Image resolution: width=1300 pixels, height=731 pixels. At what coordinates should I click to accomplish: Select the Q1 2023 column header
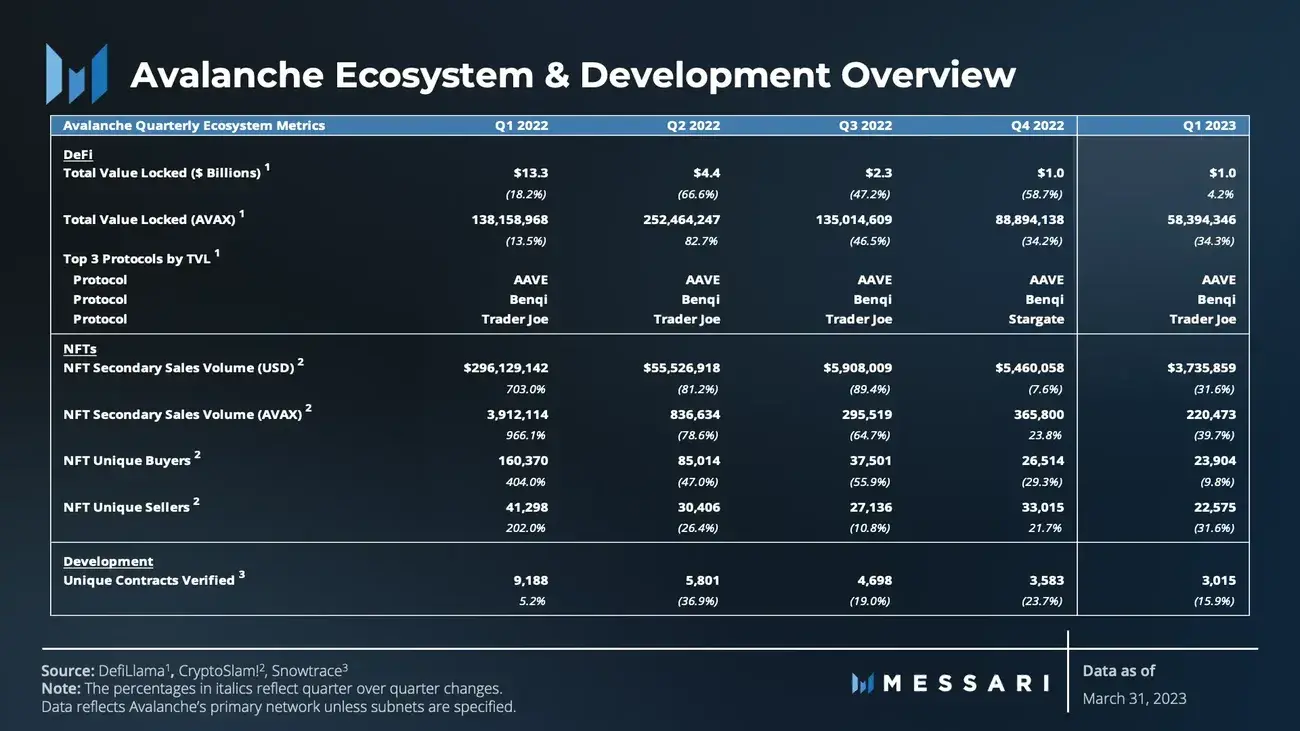coord(1207,126)
